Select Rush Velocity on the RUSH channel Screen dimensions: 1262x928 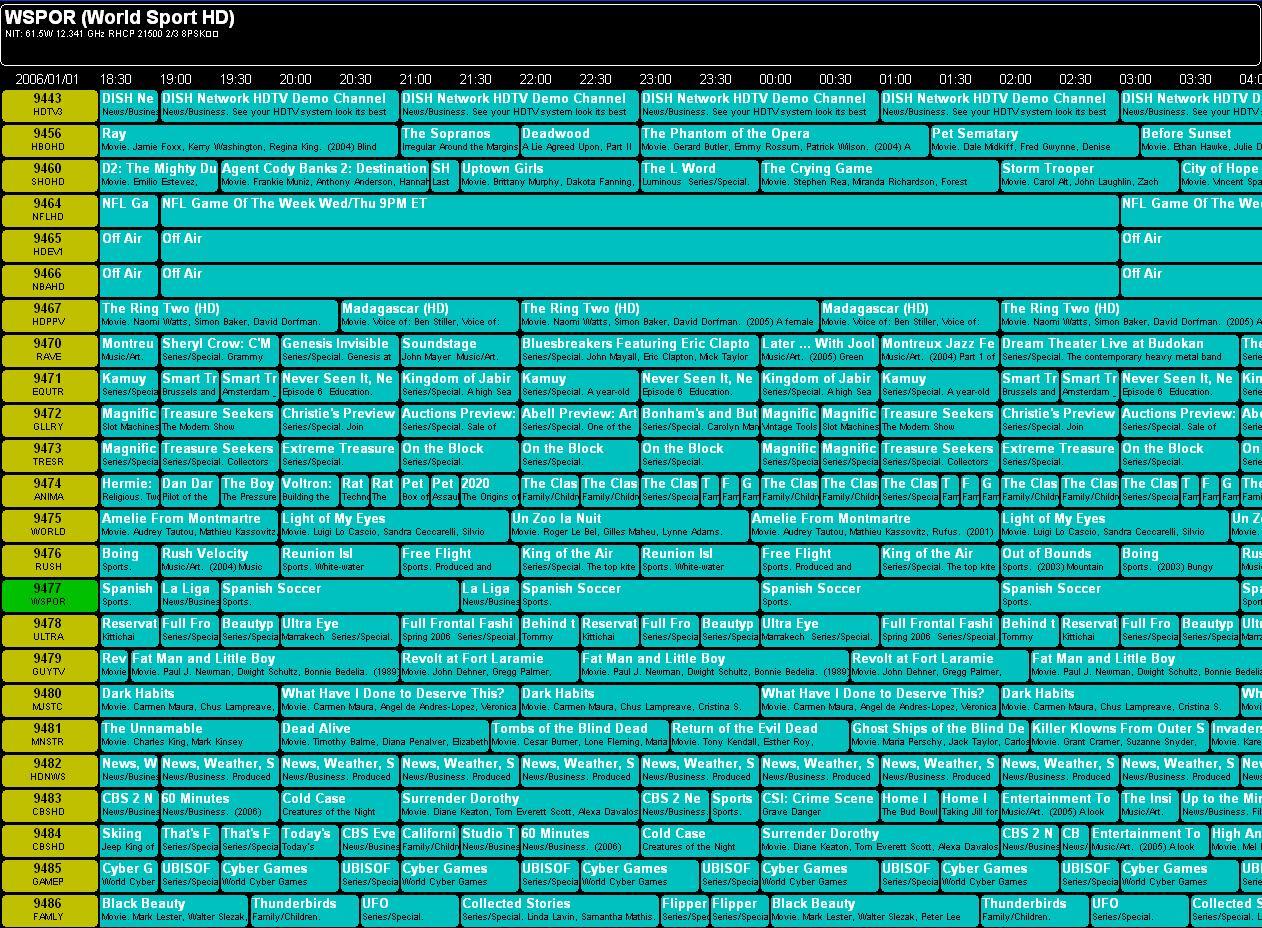click(x=219, y=561)
